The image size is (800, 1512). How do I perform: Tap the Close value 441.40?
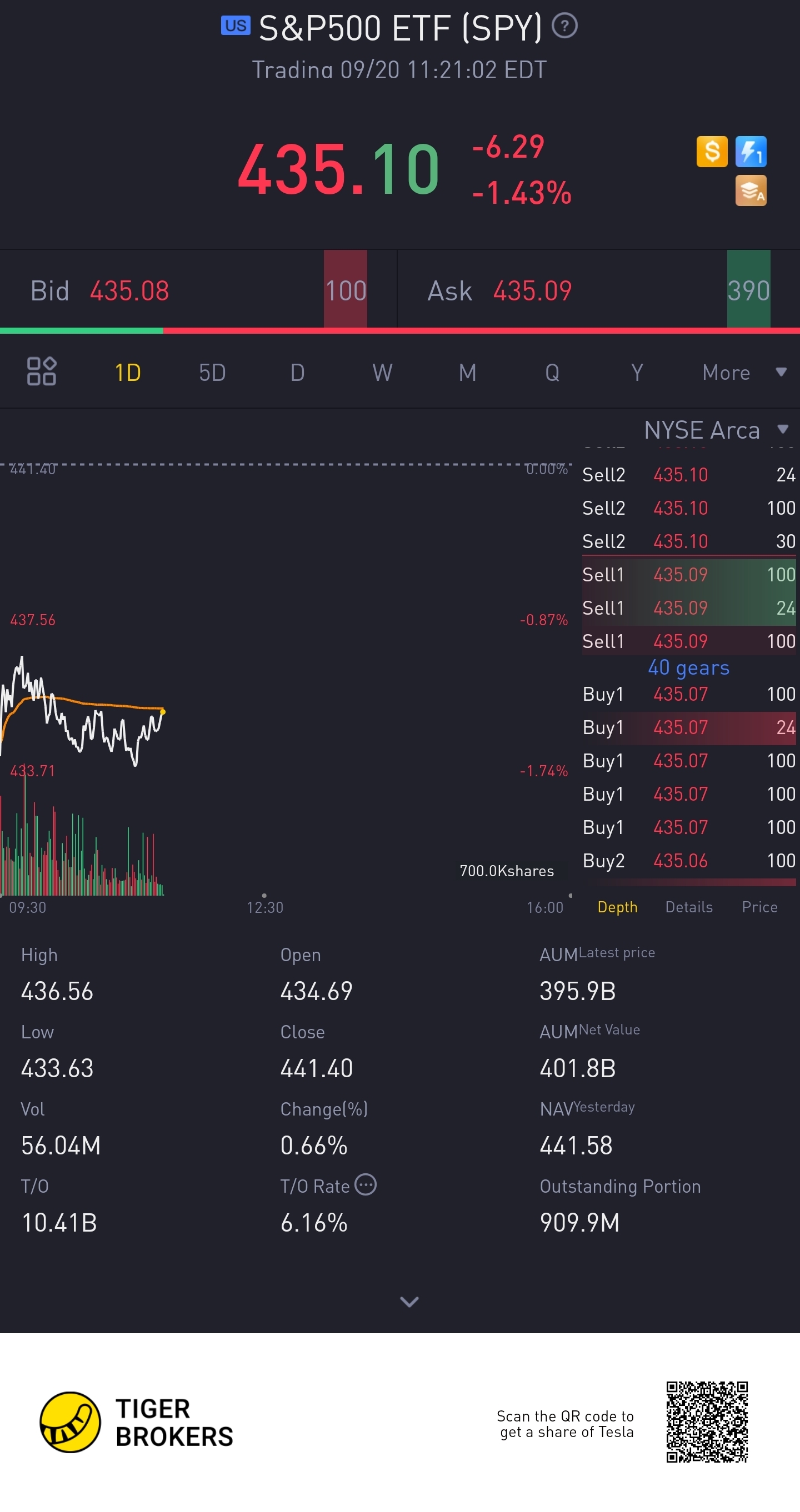pos(316,1068)
